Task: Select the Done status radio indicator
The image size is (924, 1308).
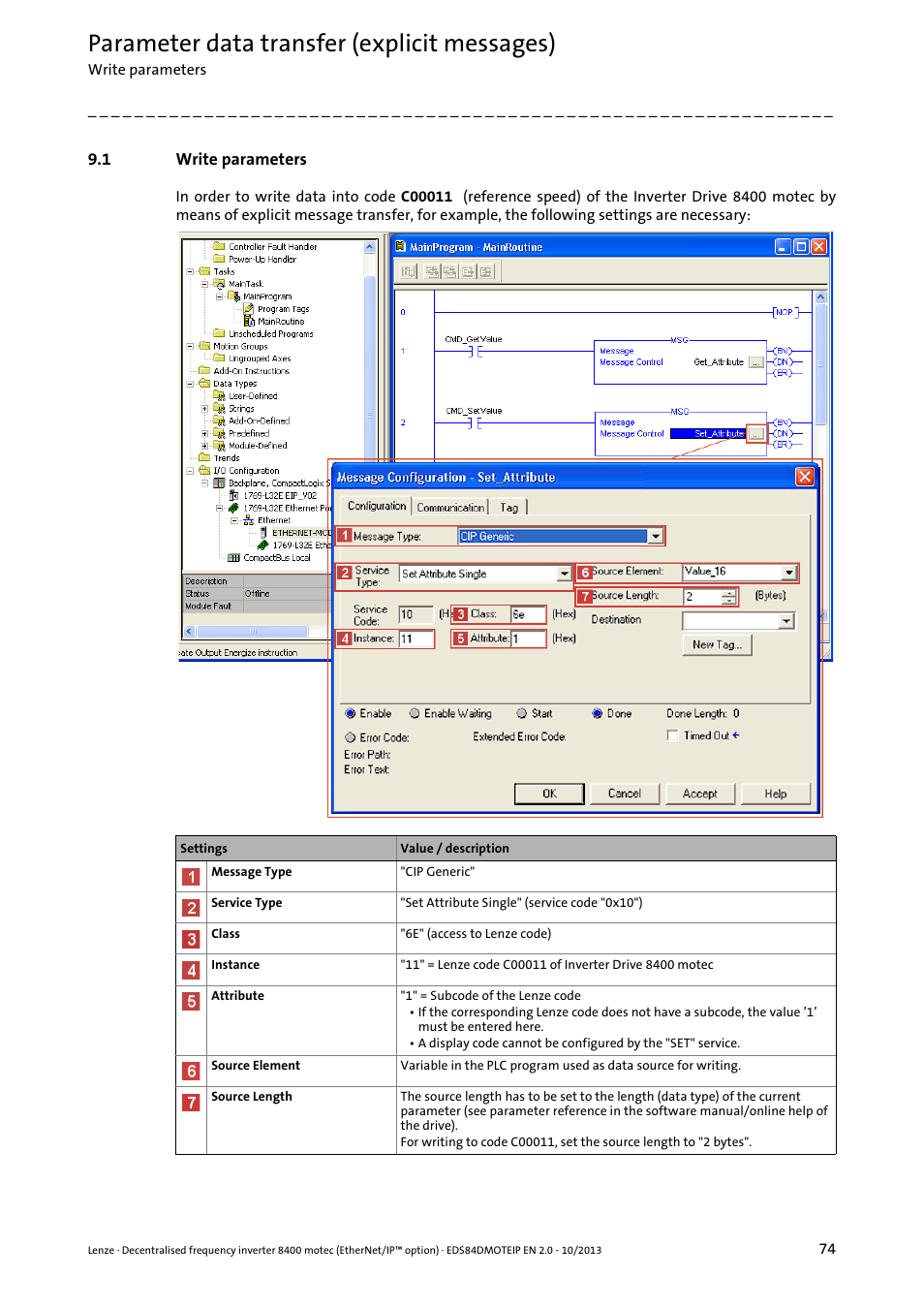Action: pyautogui.click(x=598, y=714)
